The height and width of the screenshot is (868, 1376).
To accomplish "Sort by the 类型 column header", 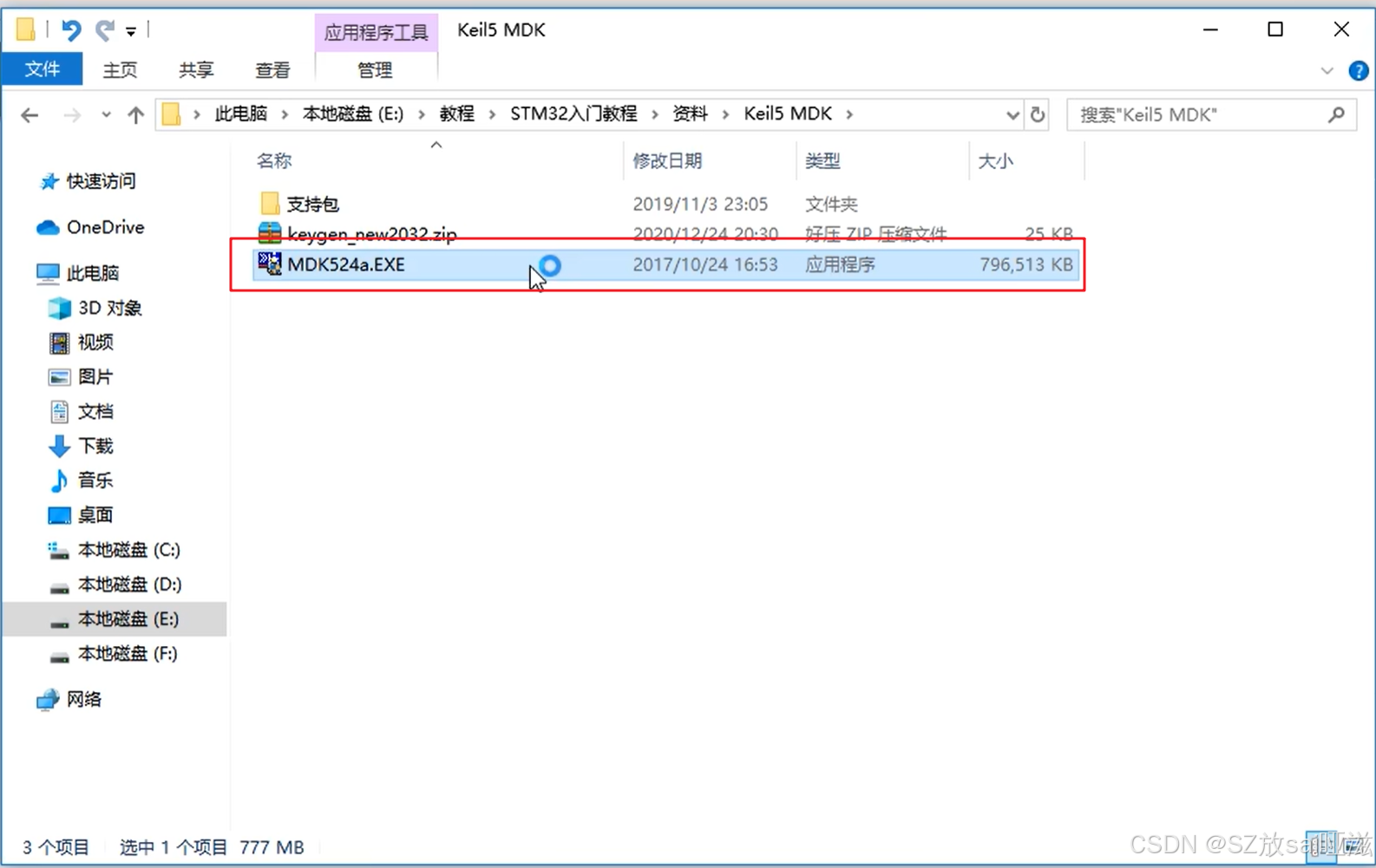I will (x=822, y=160).
